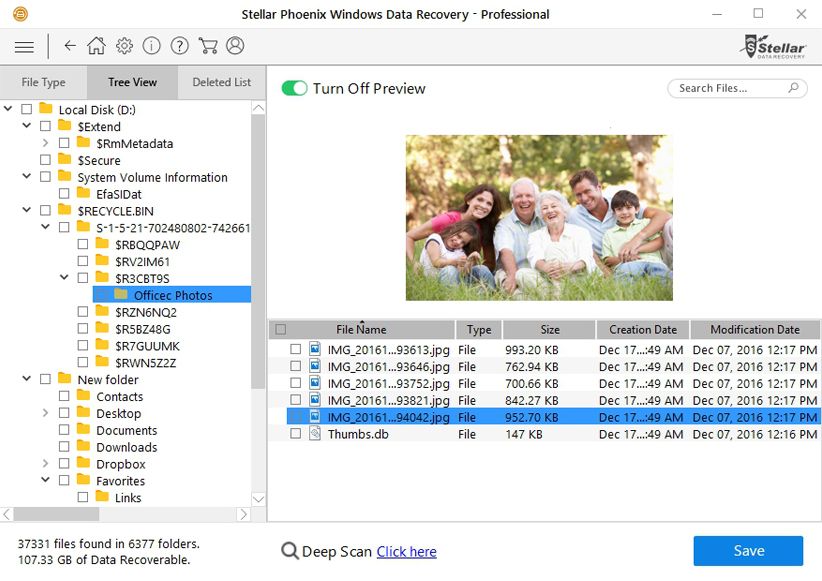Click tree scroll down arrow
This screenshot has height=581, width=822.
[x=258, y=499]
